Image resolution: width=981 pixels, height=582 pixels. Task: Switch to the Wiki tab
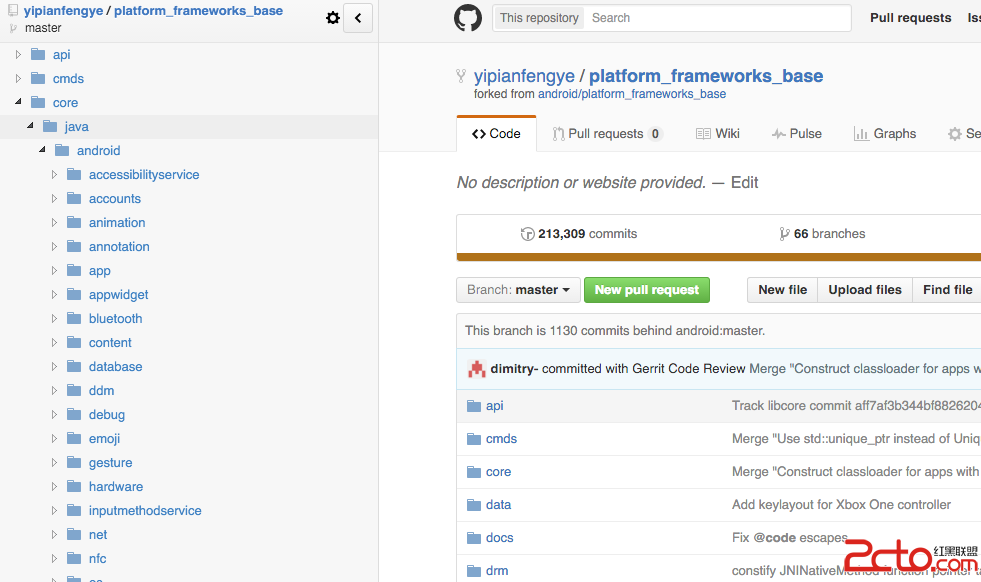coord(717,134)
